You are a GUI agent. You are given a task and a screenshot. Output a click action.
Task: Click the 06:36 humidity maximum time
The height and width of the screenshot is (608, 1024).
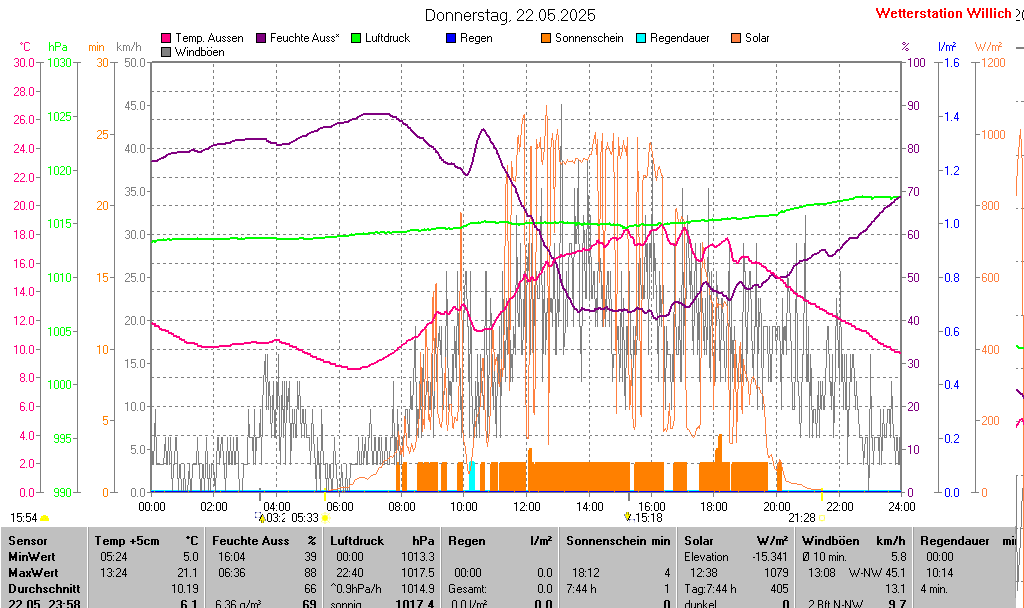232,573
